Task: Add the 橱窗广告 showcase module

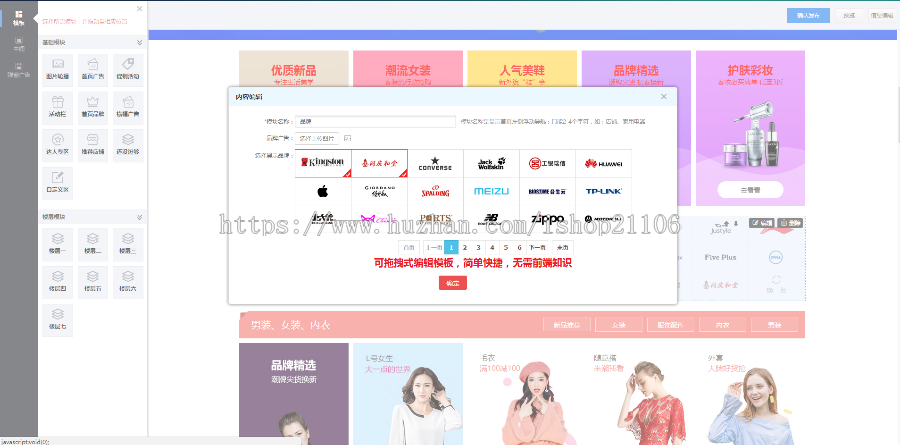Action: coord(128,108)
